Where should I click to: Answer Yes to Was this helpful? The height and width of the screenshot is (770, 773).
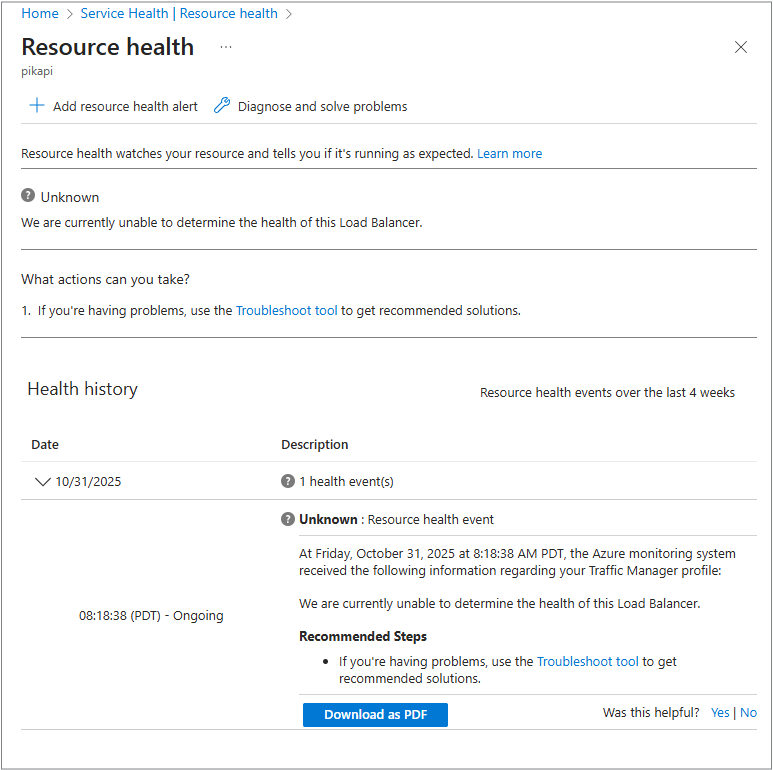(720, 713)
